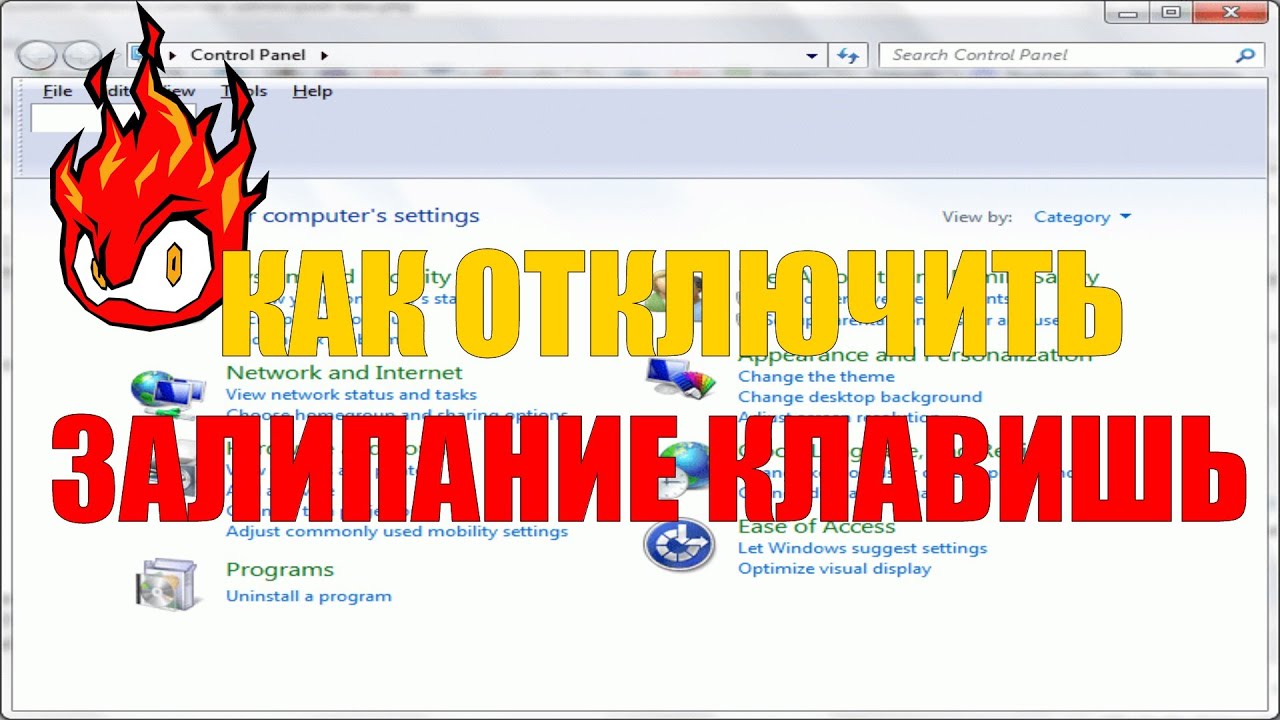Open the Help menu

312,91
